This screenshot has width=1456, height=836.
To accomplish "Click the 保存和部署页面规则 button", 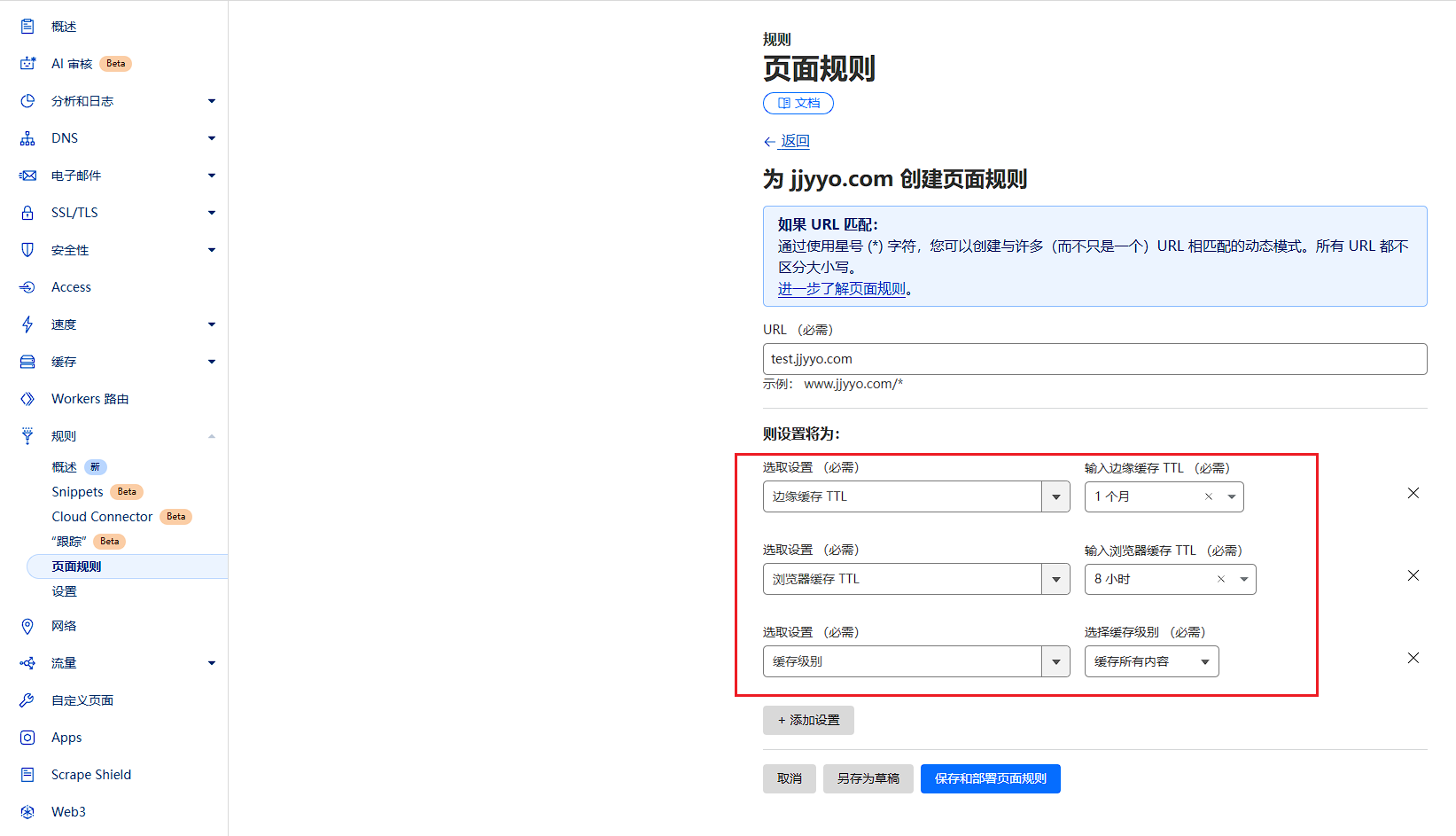I will coord(990,778).
